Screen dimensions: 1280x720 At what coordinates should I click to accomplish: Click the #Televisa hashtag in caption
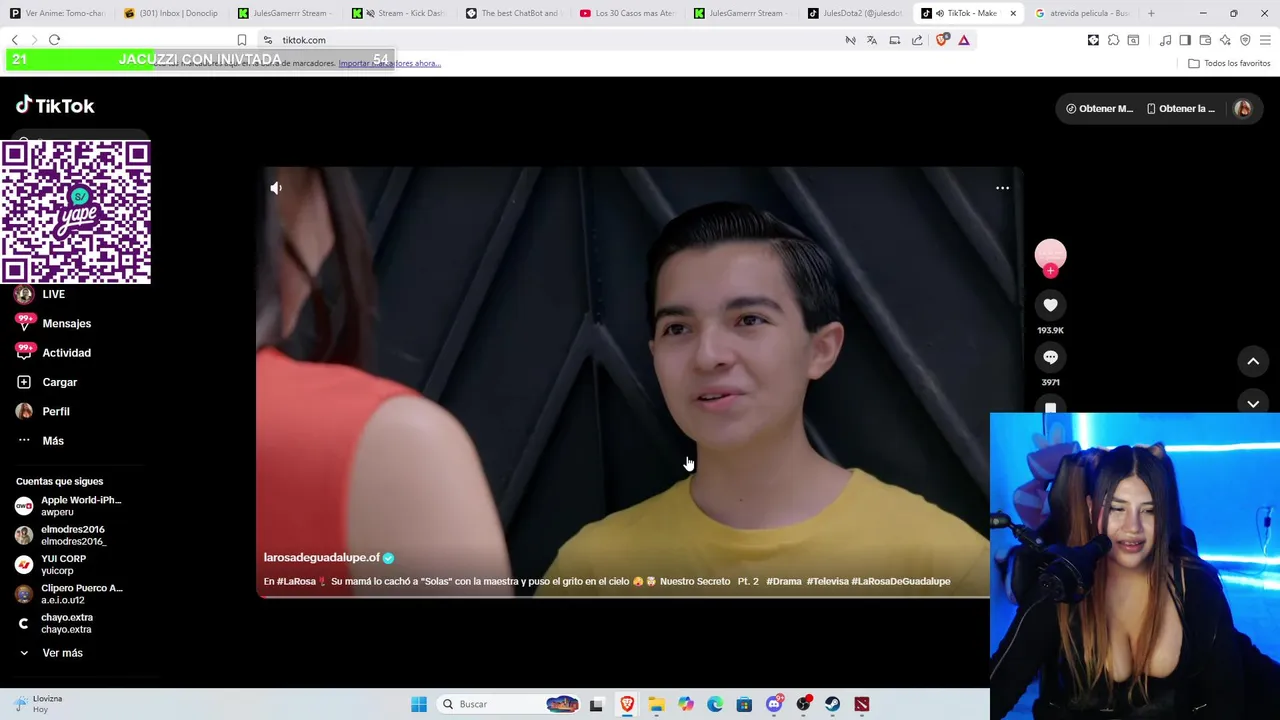tap(827, 581)
